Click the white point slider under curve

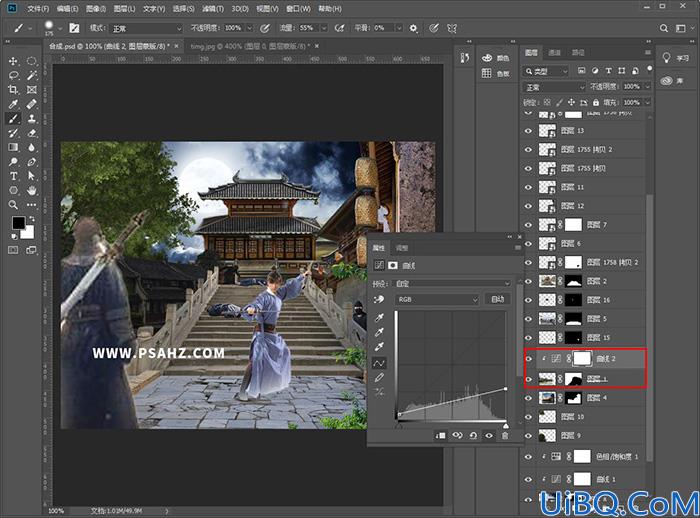[x=505, y=426]
